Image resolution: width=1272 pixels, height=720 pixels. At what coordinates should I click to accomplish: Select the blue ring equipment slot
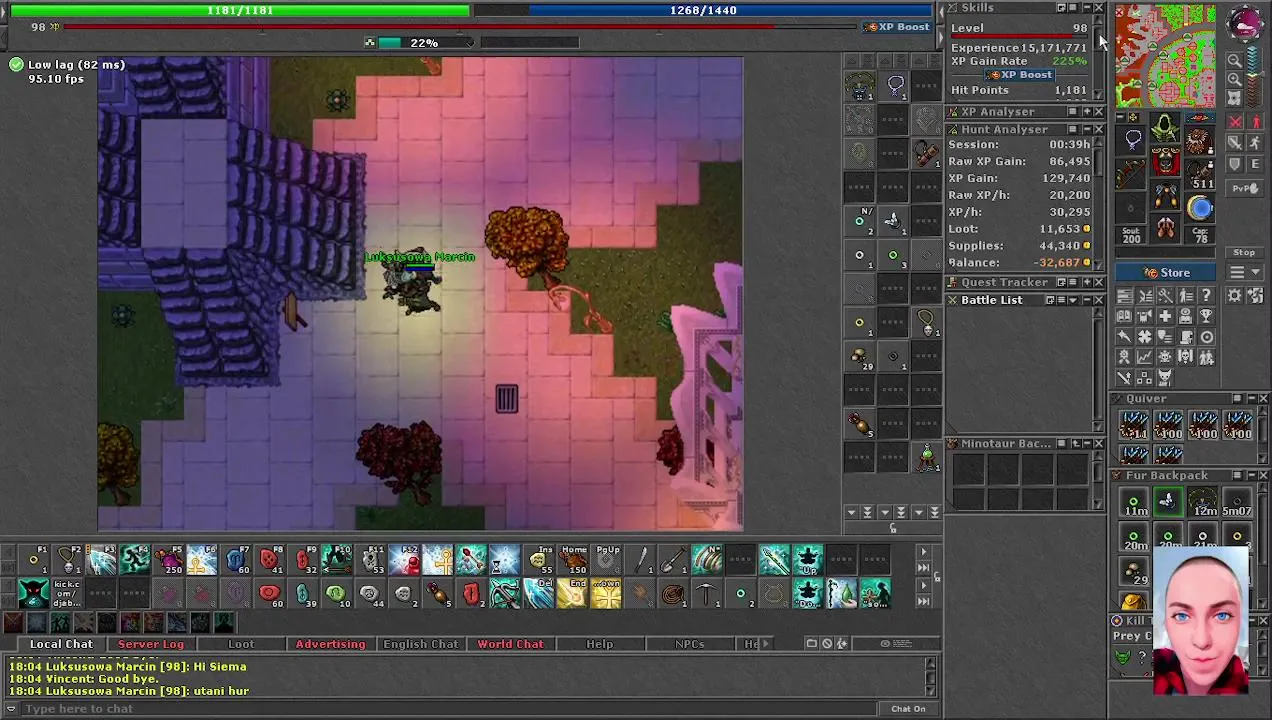[1200, 207]
